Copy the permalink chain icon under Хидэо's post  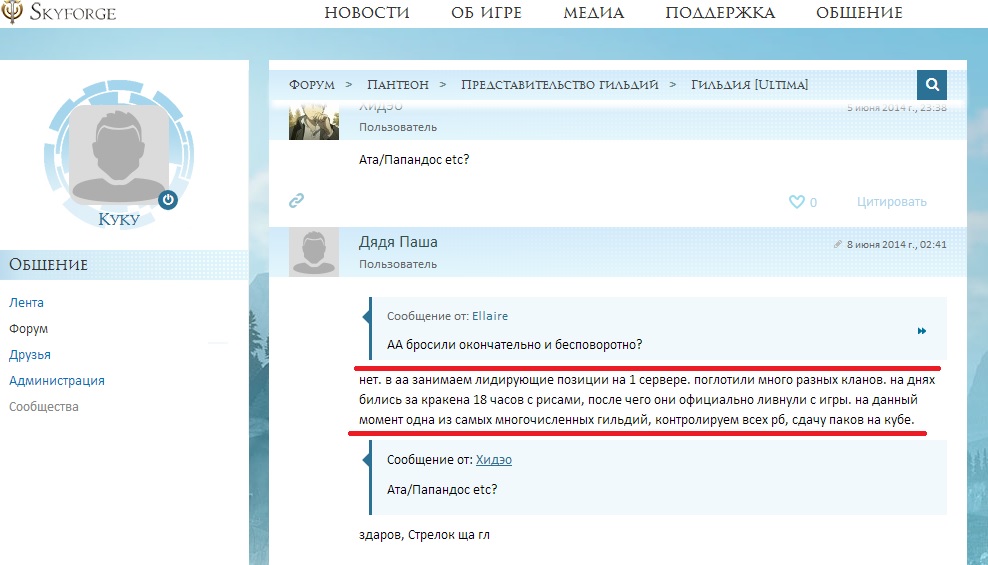(x=296, y=201)
